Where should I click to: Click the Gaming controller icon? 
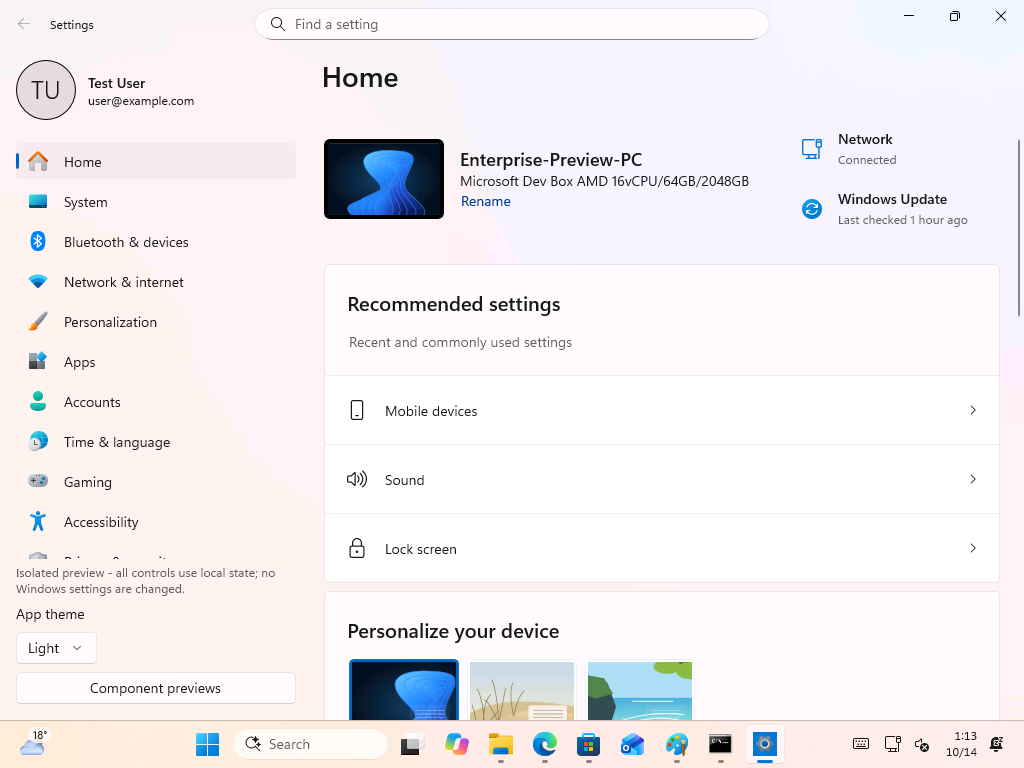pos(38,481)
